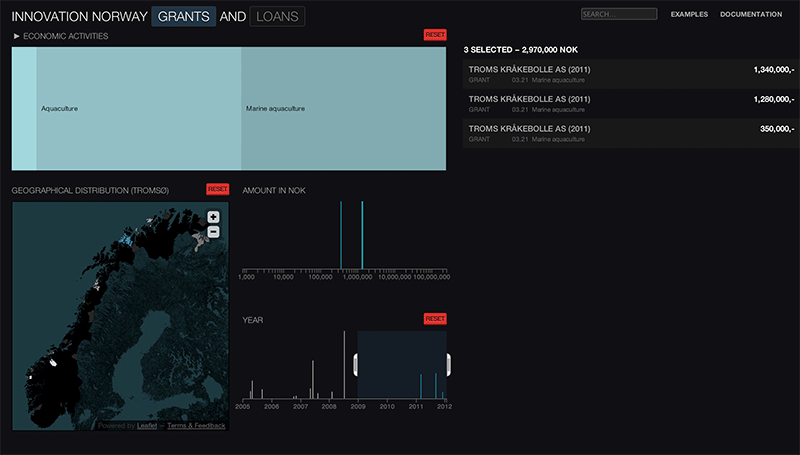Select the narrow leftmost treemap block
This screenshot has width=800, height=455.
coord(24,109)
